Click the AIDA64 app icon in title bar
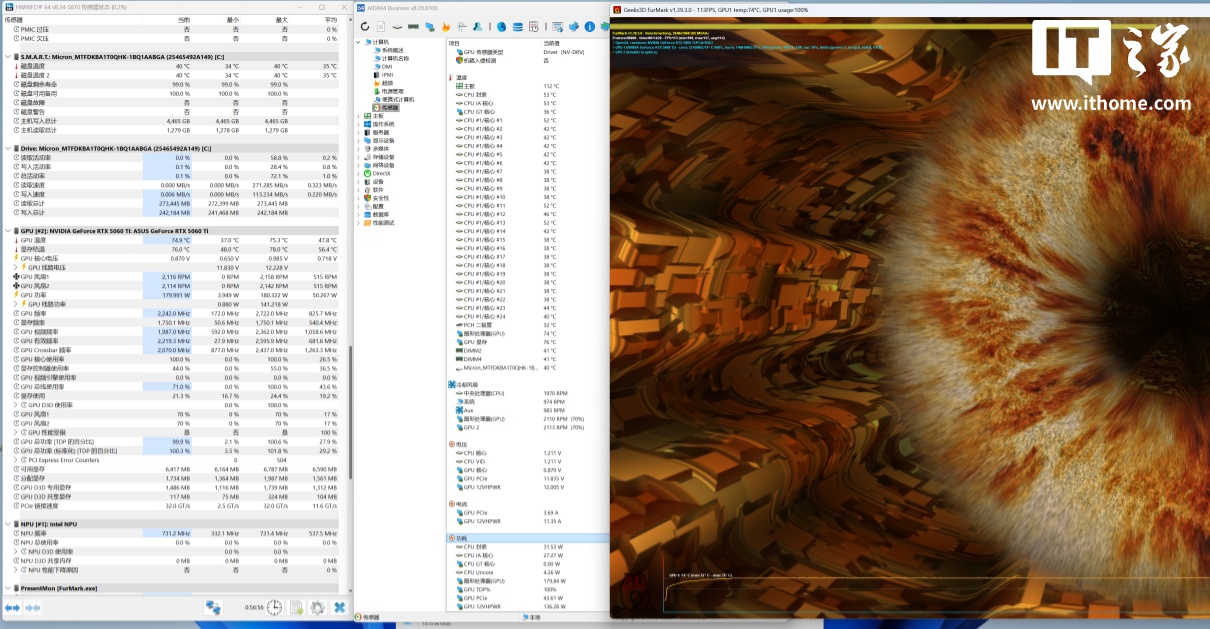The width and height of the screenshot is (1210, 629). click(361, 7)
